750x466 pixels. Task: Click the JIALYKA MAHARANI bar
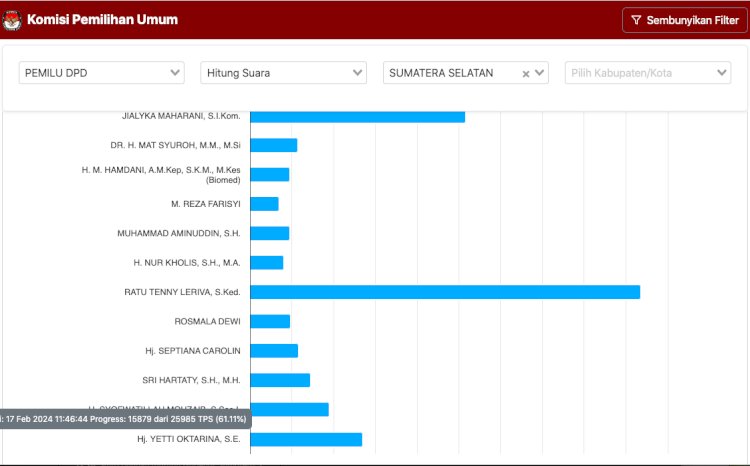pyautogui.click(x=357, y=116)
